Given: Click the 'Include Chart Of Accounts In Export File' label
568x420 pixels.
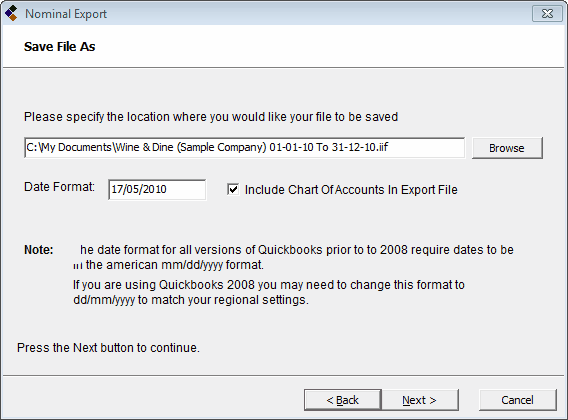Looking at the screenshot, I should (351, 190).
